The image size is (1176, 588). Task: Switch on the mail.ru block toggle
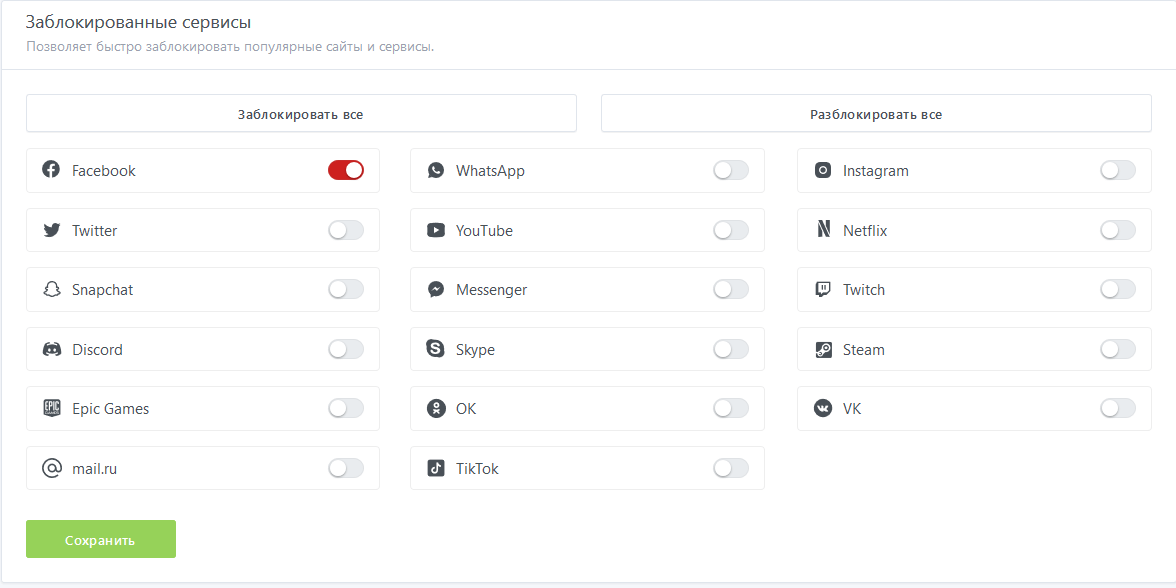[346, 469]
